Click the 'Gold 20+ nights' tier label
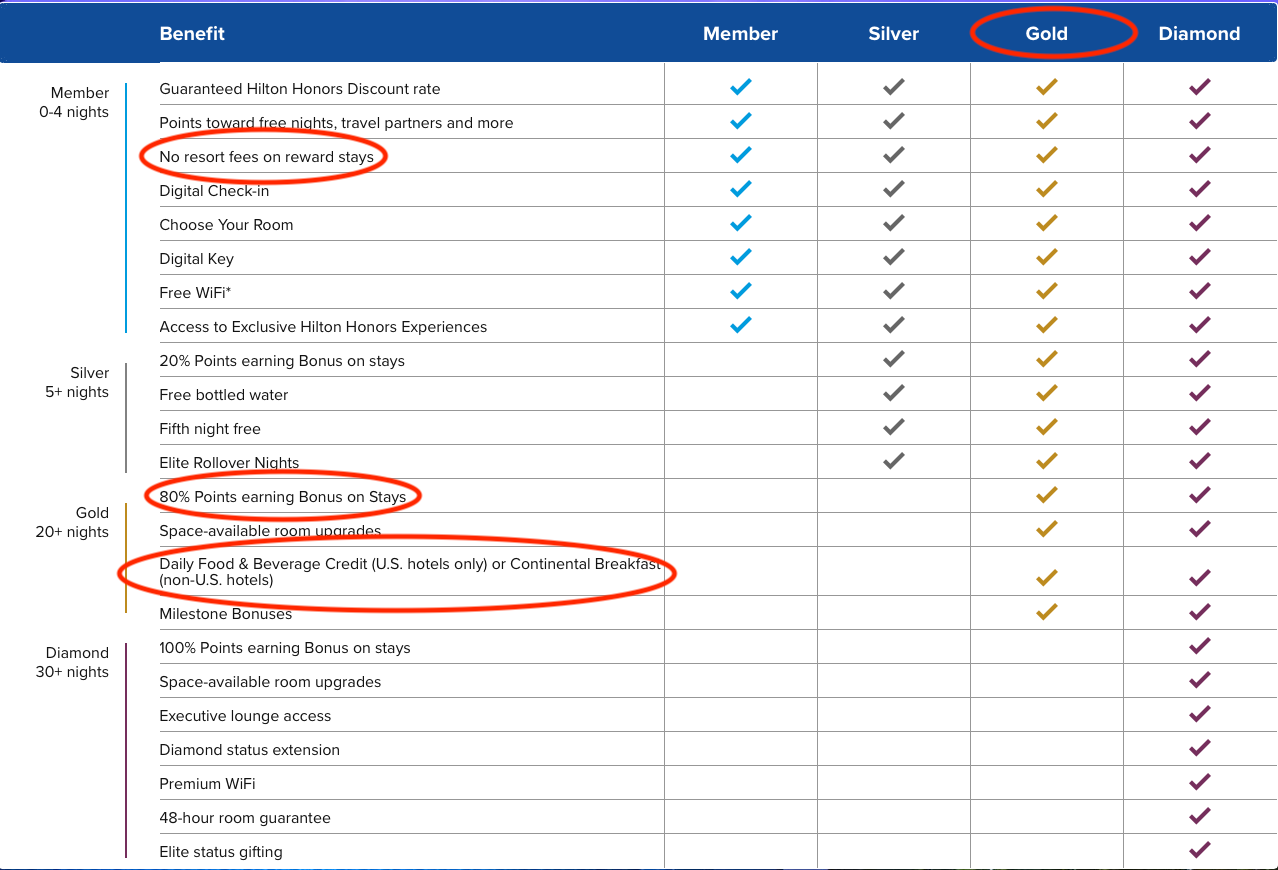Screen dimensions: 1278x870 (72, 522)
